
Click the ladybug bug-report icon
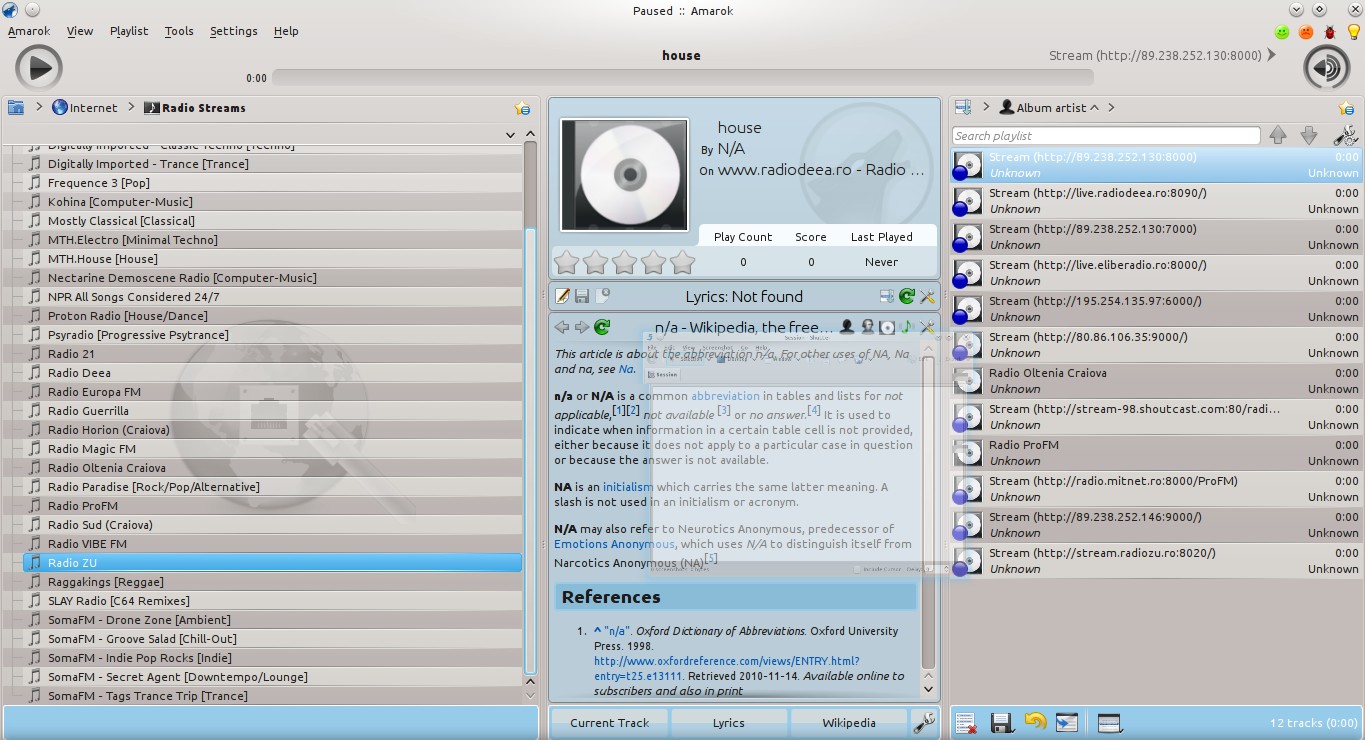(1329, 32)
